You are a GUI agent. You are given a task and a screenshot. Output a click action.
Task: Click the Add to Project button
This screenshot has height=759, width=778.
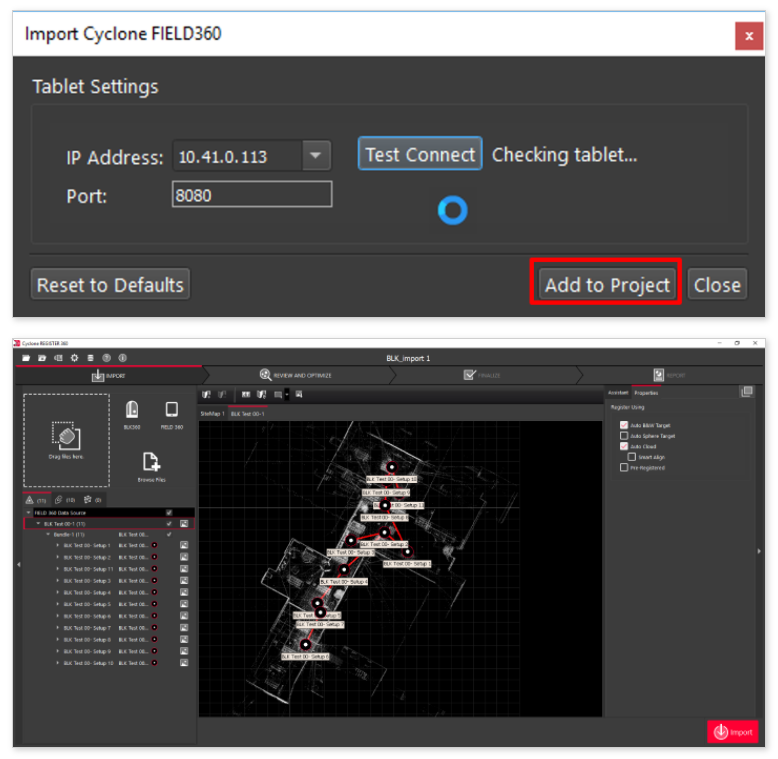pyautogui.click(x=606, y=285)
